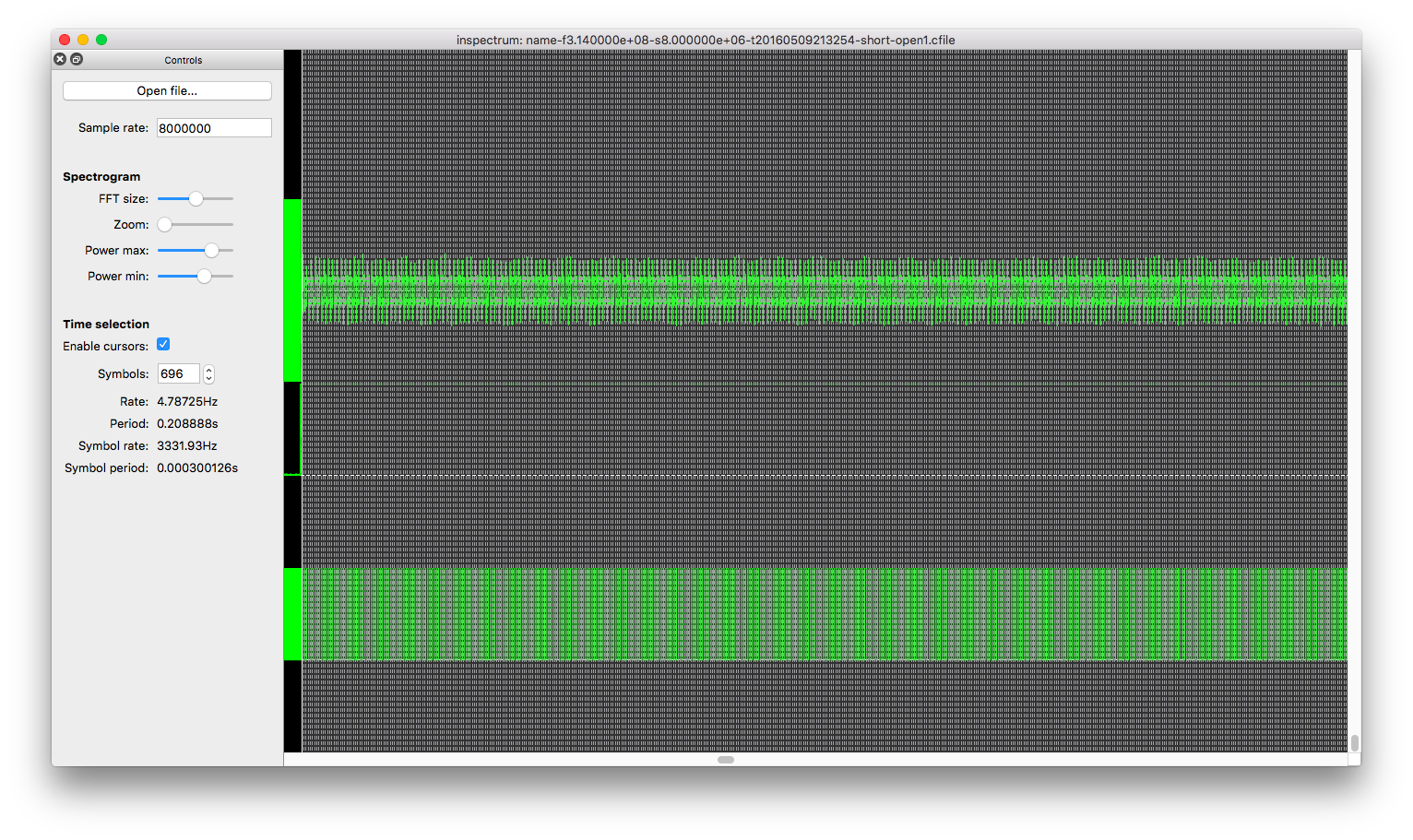This screenshot has width=1413, height=840.
Task: Click the Symbol rate value 3331.93Hz
Action: click(x=187, y=445)
